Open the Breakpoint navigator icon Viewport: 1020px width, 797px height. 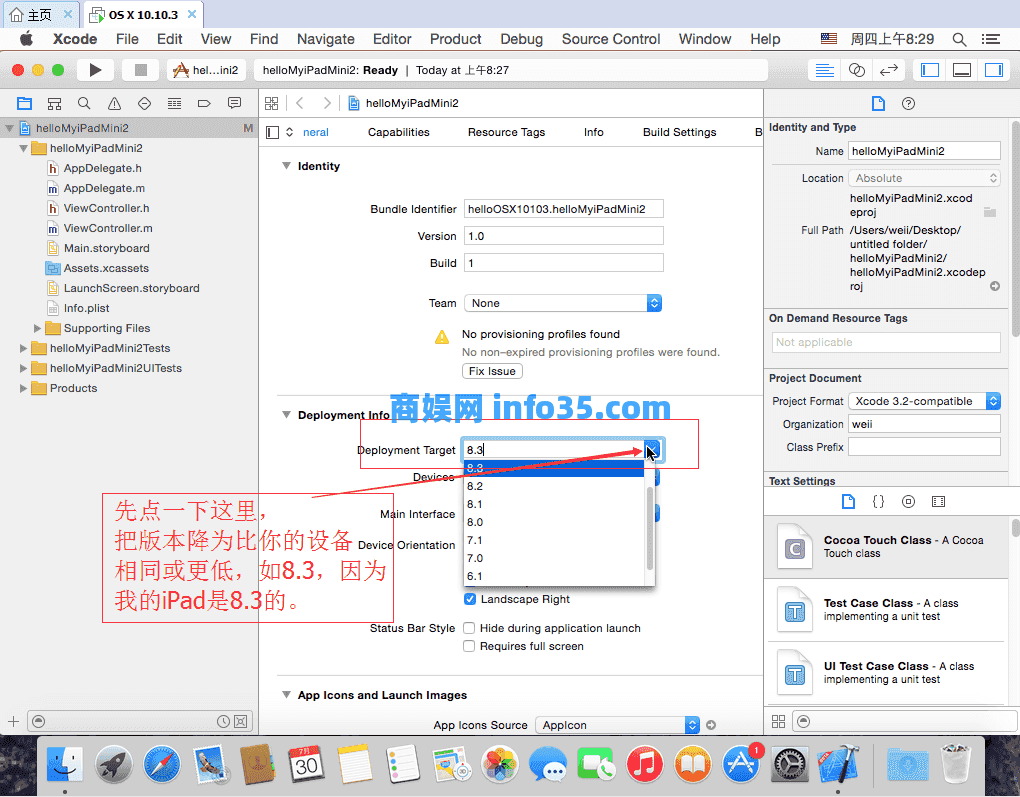[x=204, y=103]
